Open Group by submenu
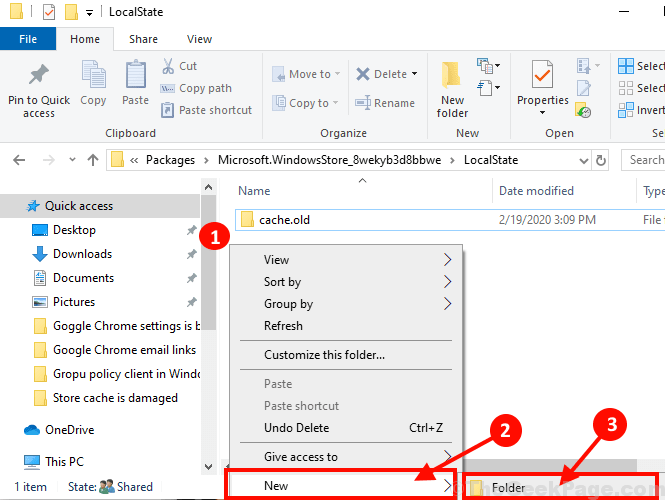The width and height of the screenshot is (665, 500). tap(345, 304)
